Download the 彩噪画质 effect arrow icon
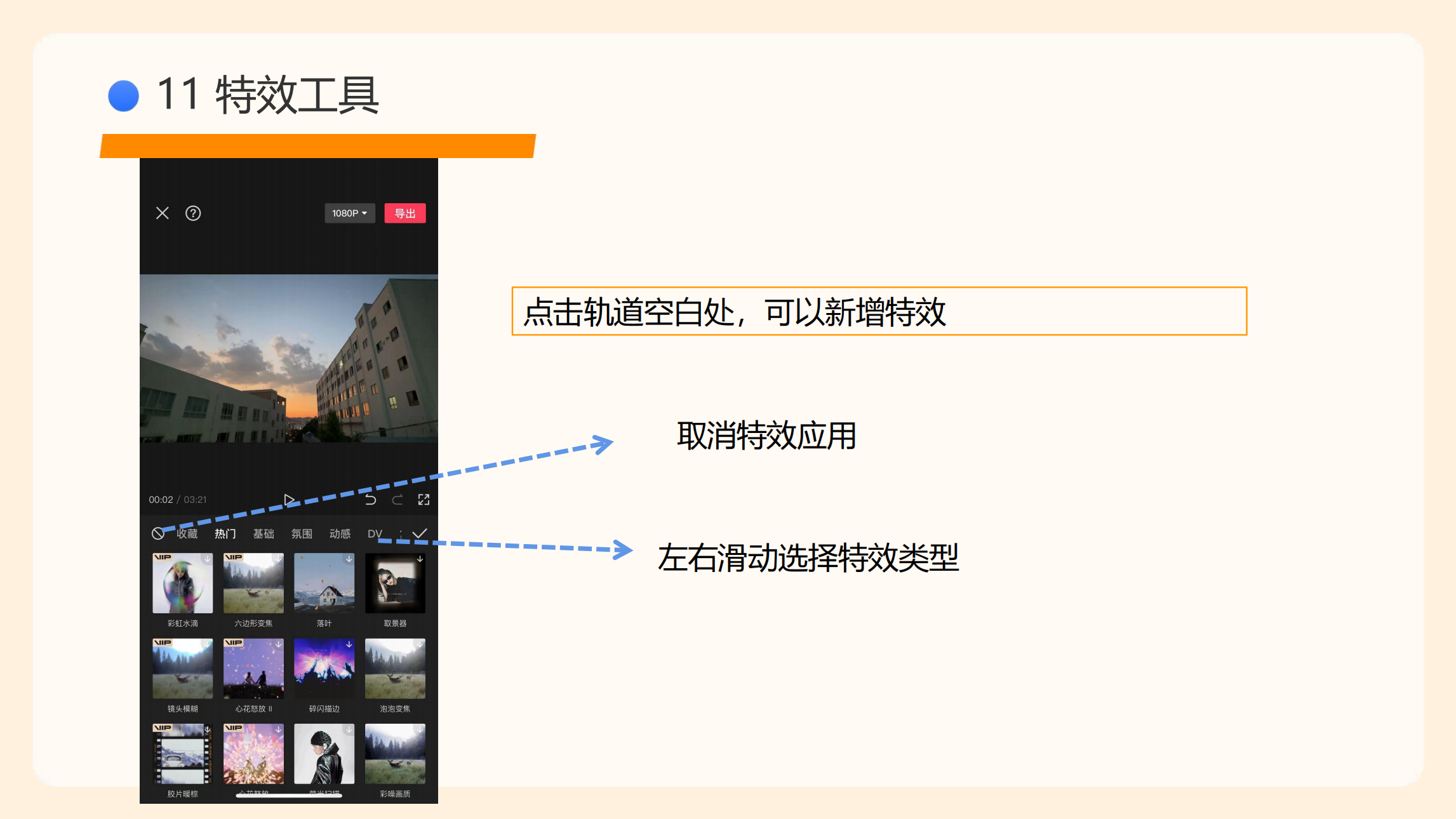 click(420, 729)
